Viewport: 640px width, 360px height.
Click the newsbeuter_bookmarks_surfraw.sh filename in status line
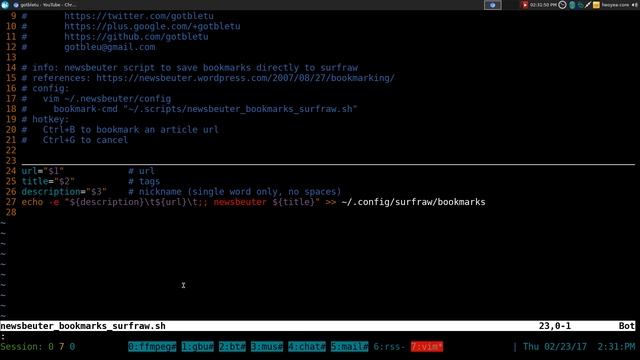(x=83, y=326)
